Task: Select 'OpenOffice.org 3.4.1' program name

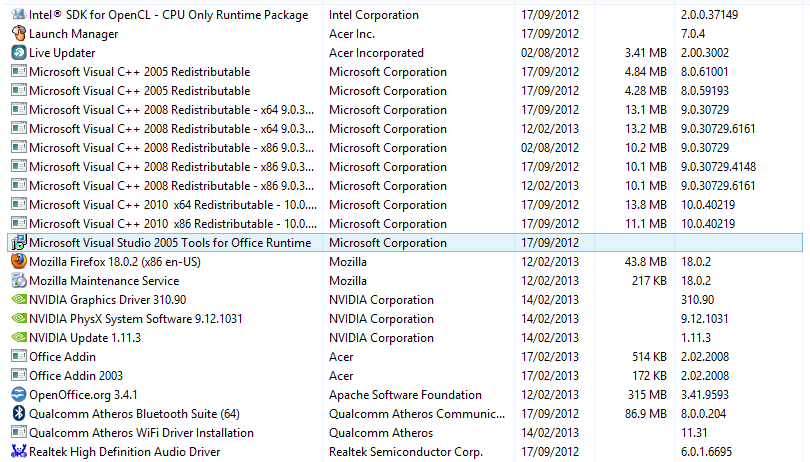Action: click(x=83, y=395)
